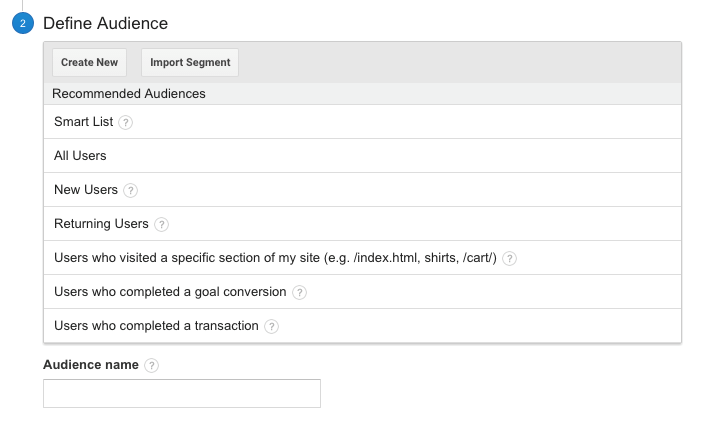Select Users who visited a specific section
Image resolution: width=713 pixels, height=430 pixels.
click(x=362, y=258)
